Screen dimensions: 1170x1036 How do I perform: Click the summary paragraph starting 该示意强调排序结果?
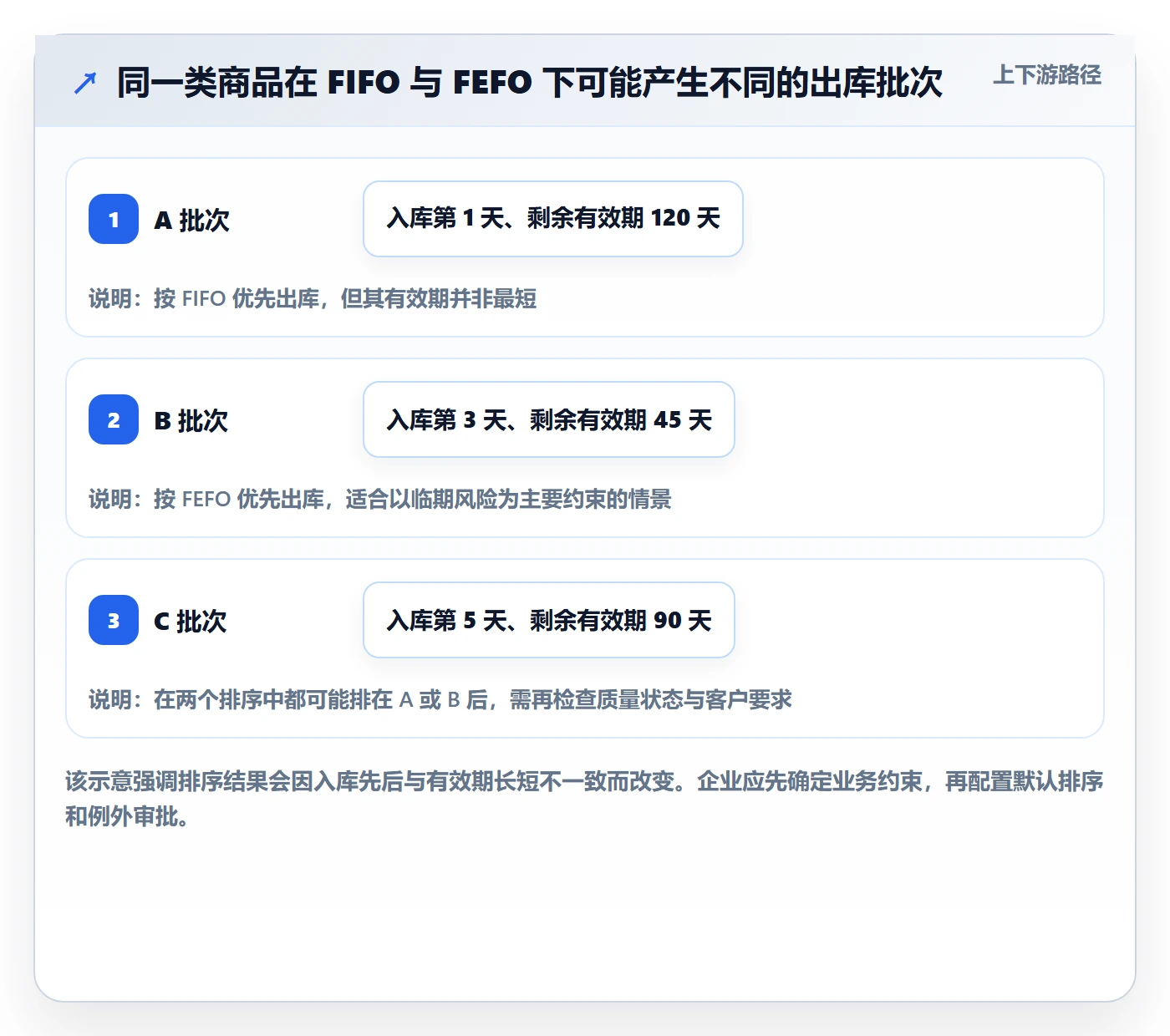point(584,799)
